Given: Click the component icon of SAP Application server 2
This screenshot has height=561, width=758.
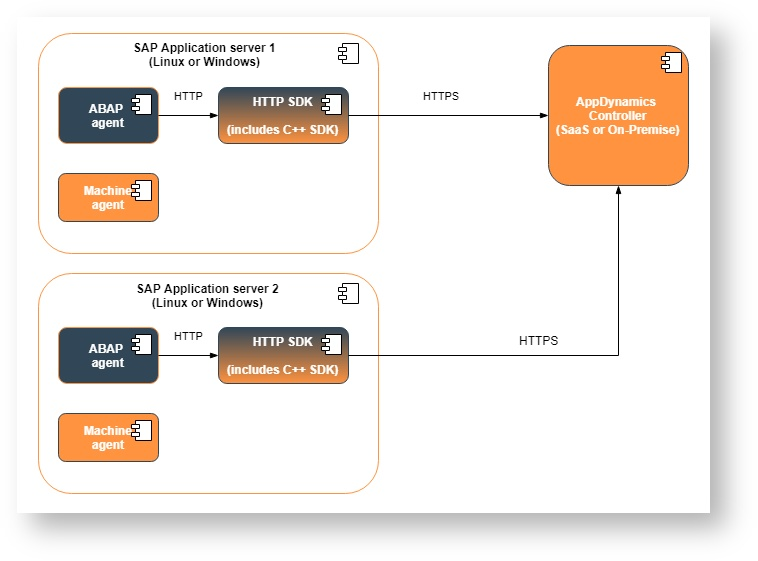Looking at the screenshot, I should pyautogui.click(x=349, y=293).
